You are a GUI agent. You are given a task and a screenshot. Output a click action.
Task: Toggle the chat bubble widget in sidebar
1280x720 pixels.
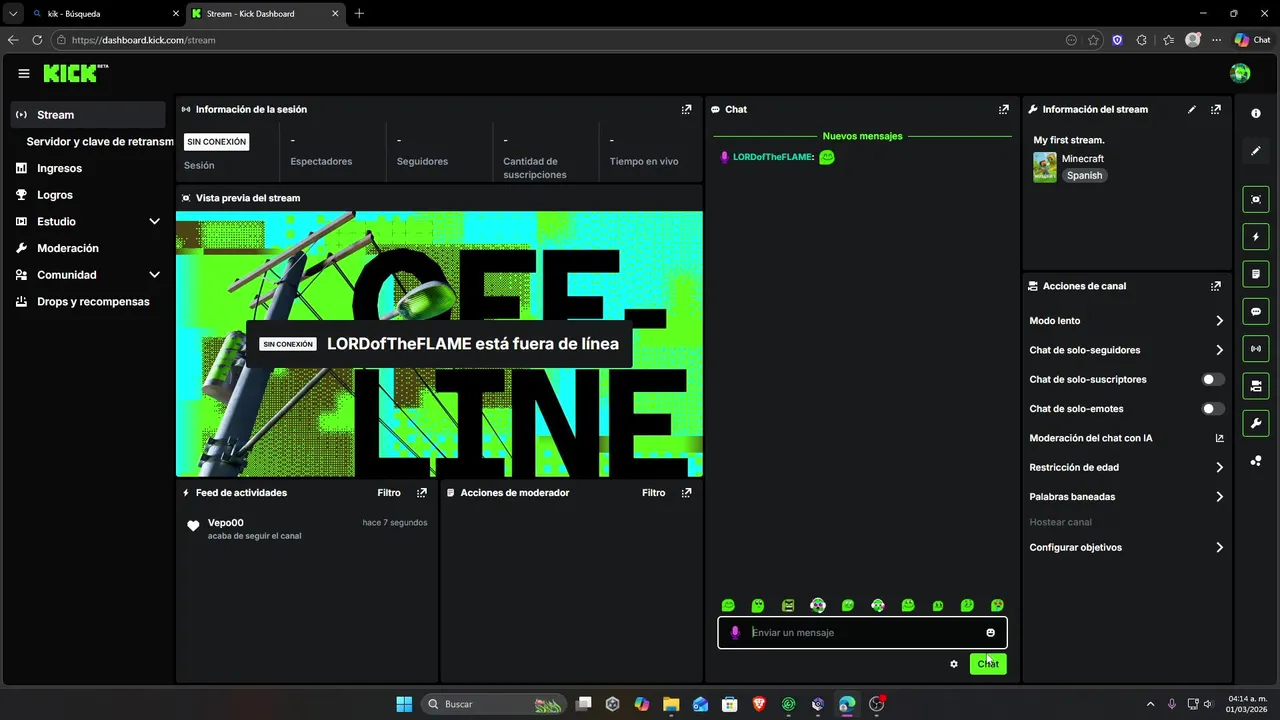click(x=1256, y=311)
